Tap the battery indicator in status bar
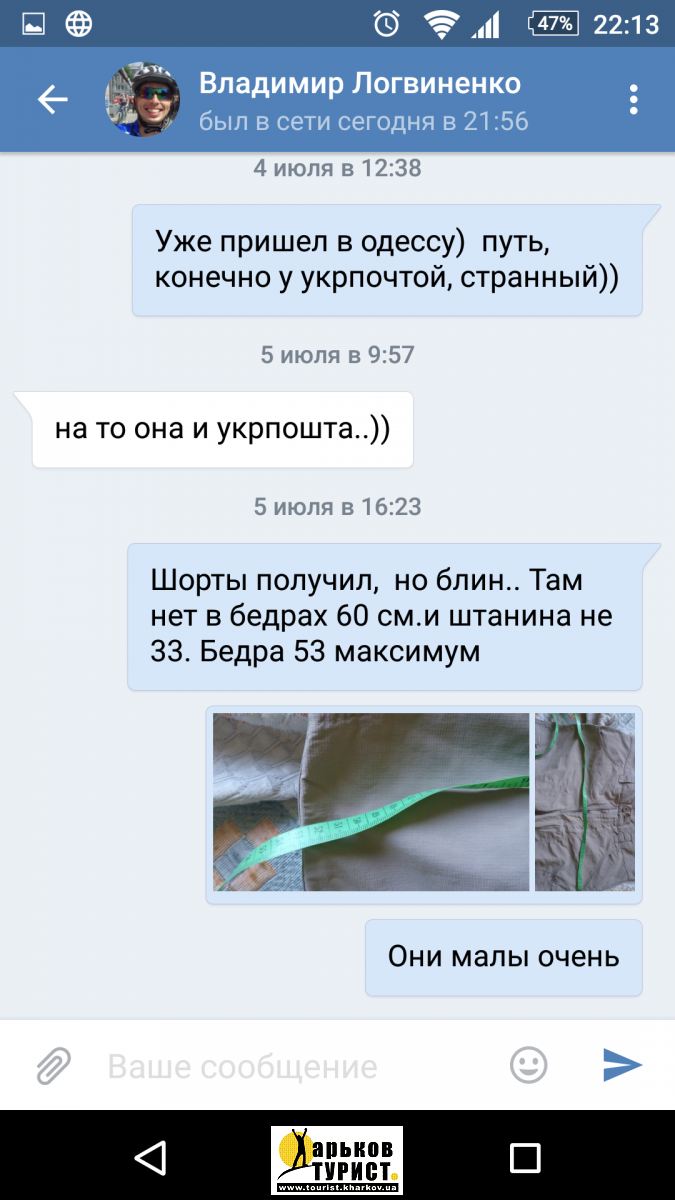The width and height of the screenshot is (675, 1200). (554, 23)
